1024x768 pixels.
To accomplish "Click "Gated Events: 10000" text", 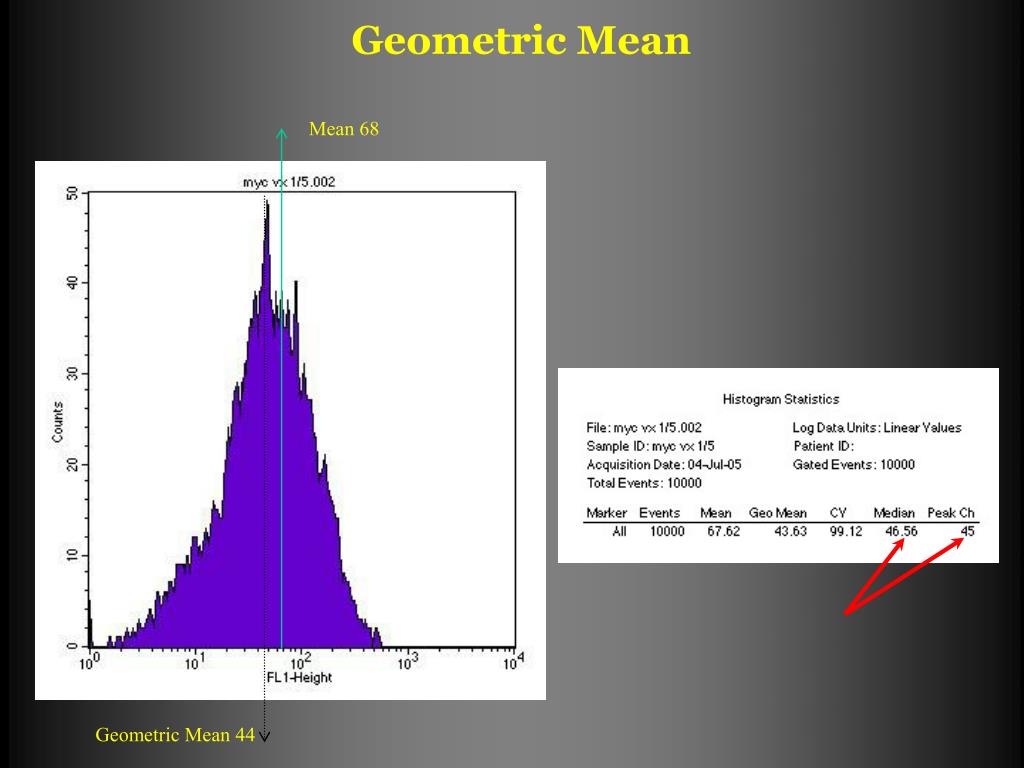I will (854, 465).
